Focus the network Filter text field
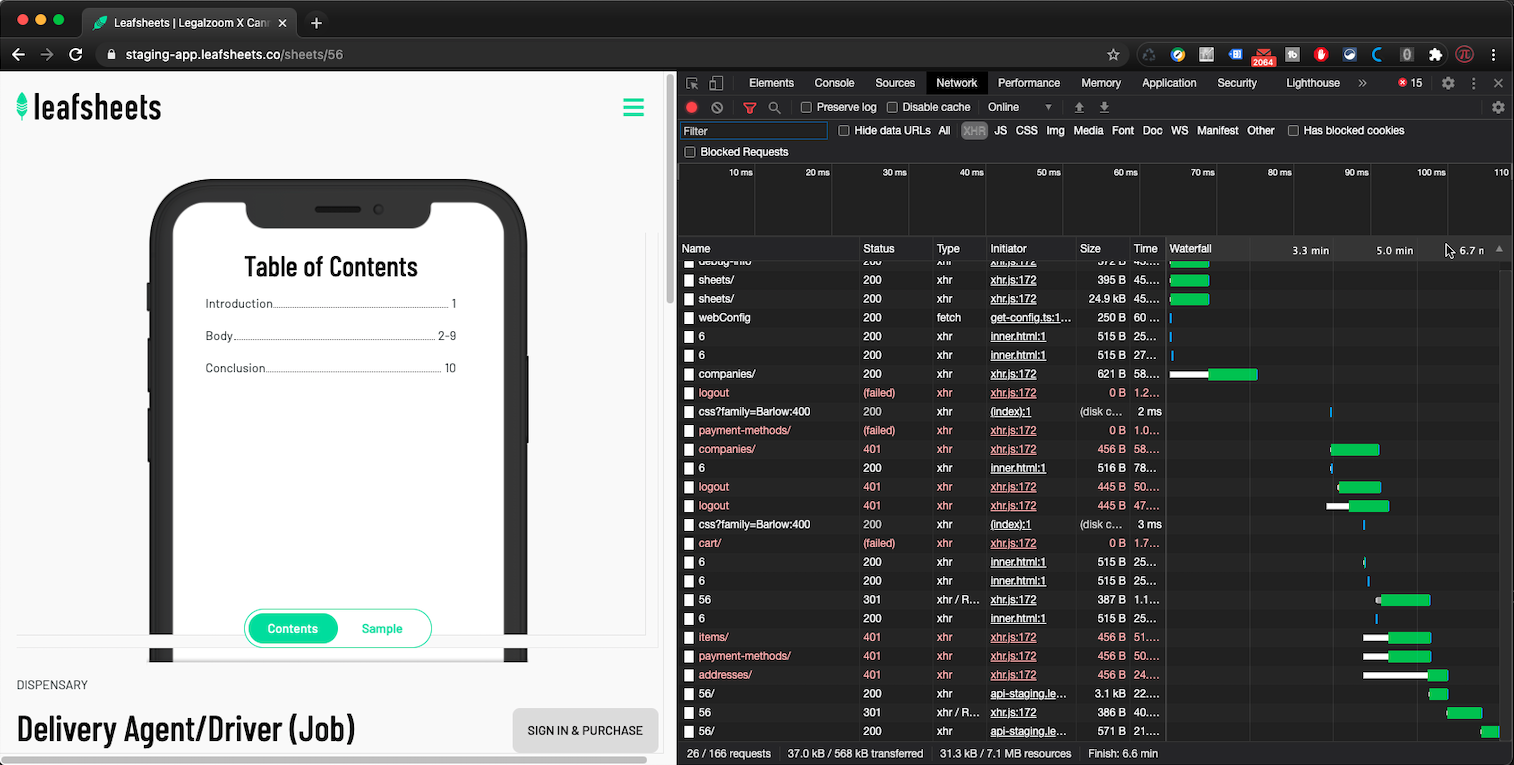This screenshot has height=765, width=1514. tap(754, 131)
